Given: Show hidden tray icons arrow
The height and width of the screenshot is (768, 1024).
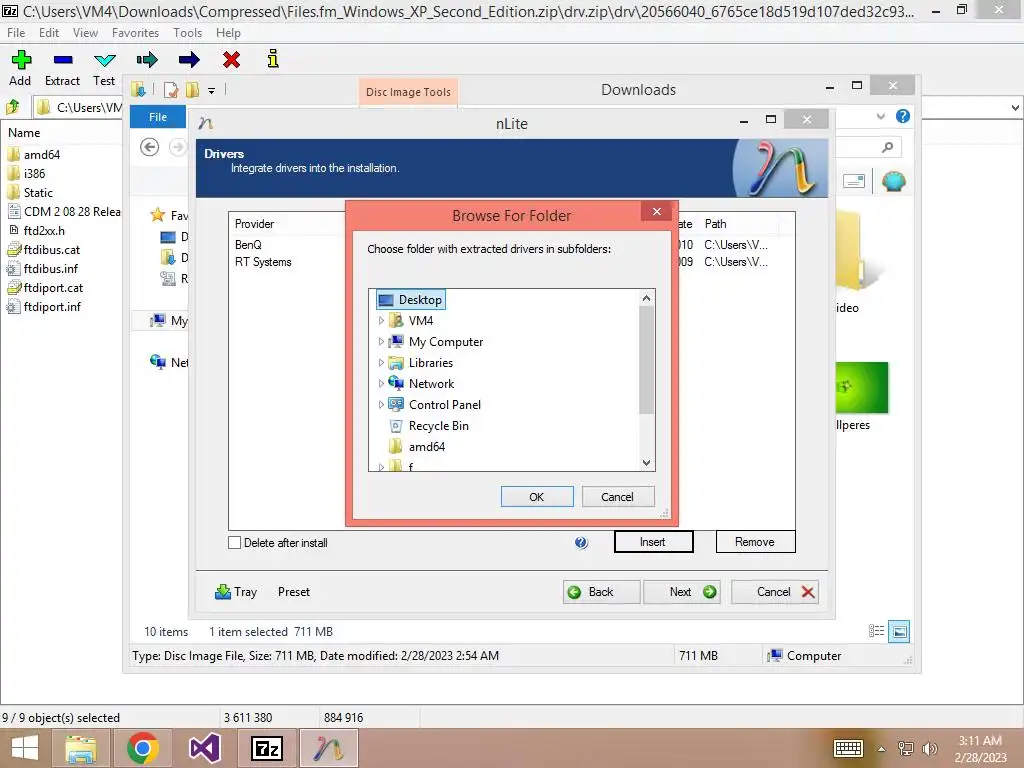Looking at the screenshot, I should coord(882,748).
